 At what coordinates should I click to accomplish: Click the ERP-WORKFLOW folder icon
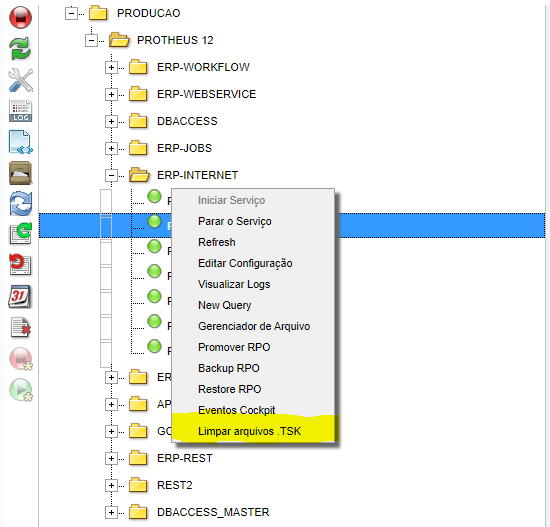(138, 67)
